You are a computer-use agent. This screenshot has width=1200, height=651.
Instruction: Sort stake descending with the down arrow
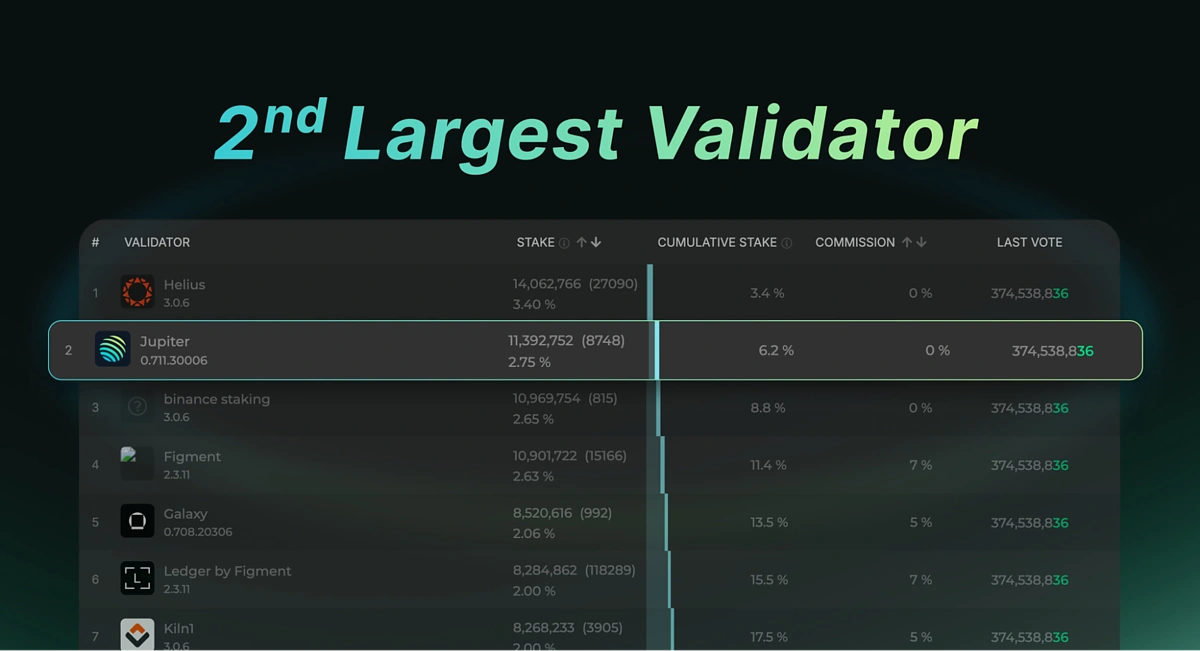point(596,241)
